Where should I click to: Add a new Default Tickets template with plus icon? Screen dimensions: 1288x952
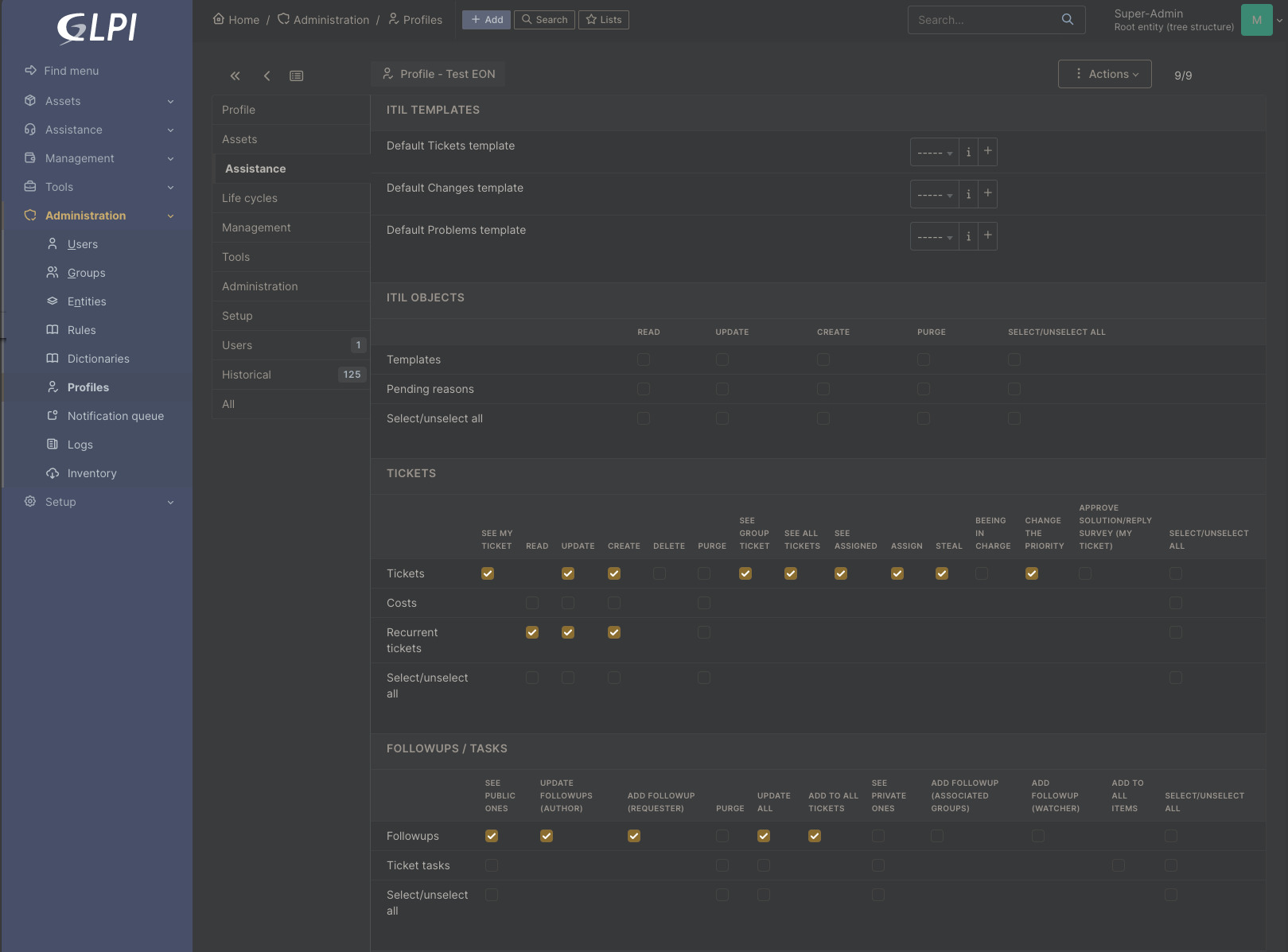(987, 151)
